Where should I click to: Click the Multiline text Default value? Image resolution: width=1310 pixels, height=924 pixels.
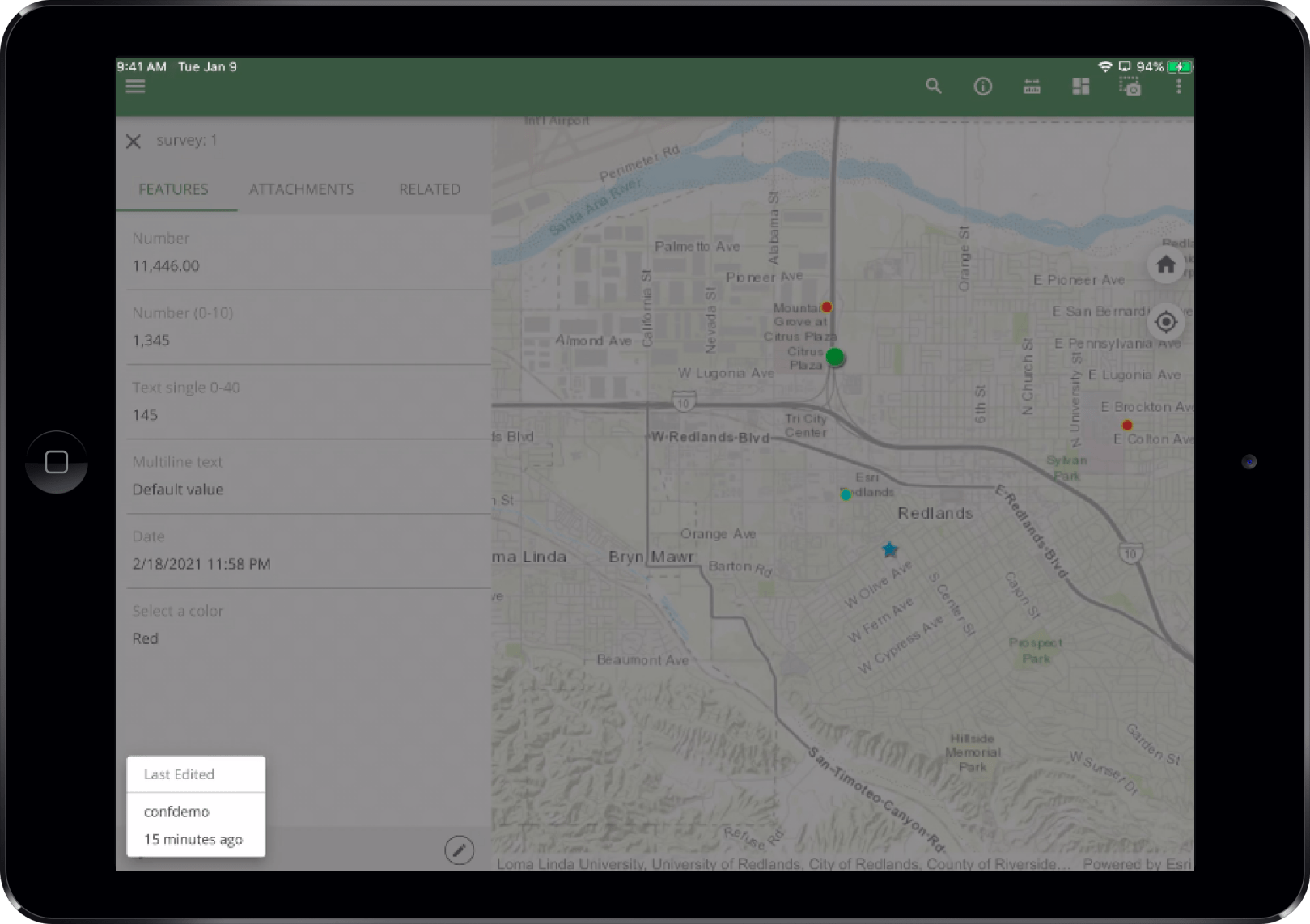[178, 490]
